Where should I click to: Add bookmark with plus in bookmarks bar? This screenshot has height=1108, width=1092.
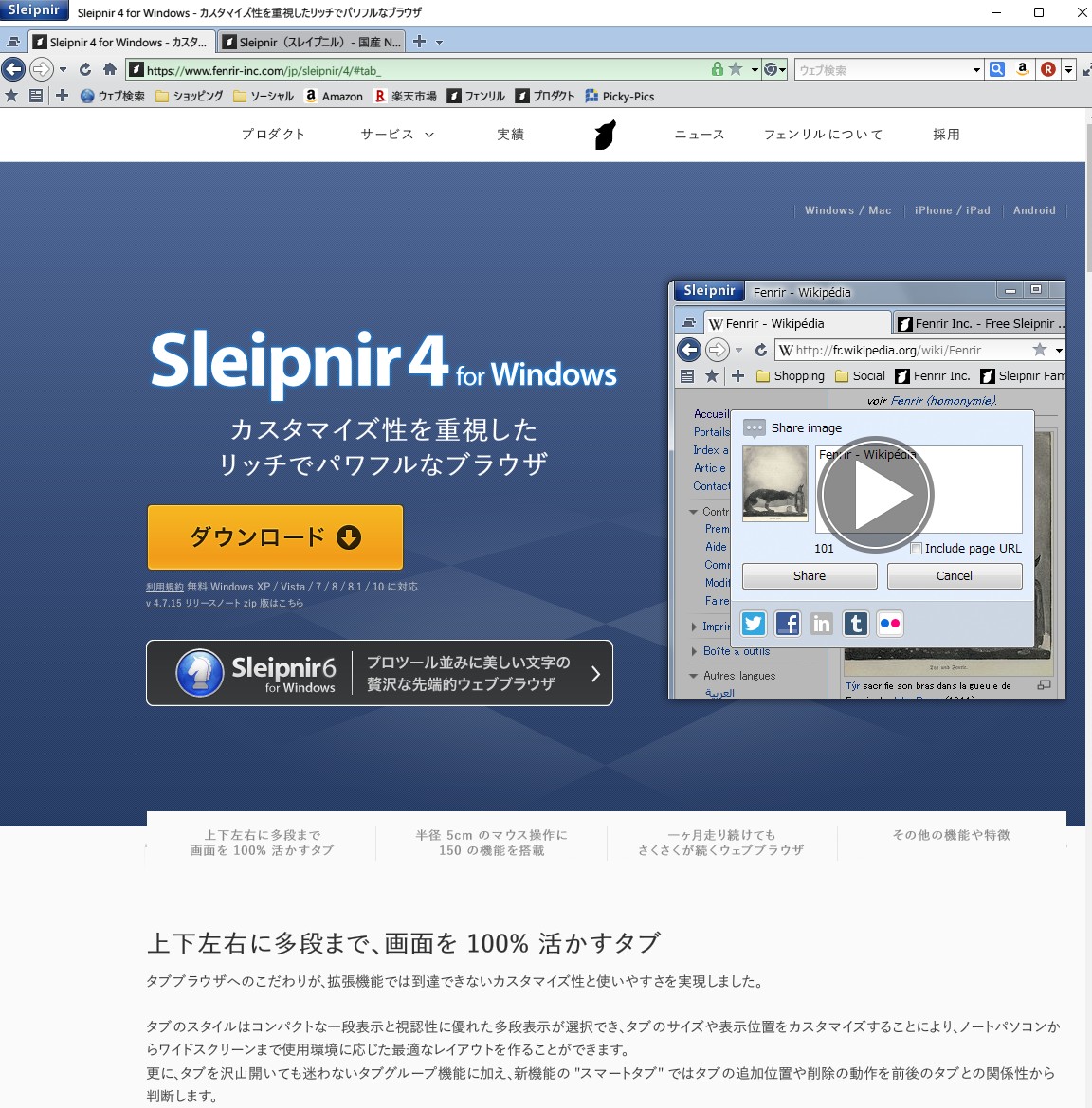coord(63,96)
